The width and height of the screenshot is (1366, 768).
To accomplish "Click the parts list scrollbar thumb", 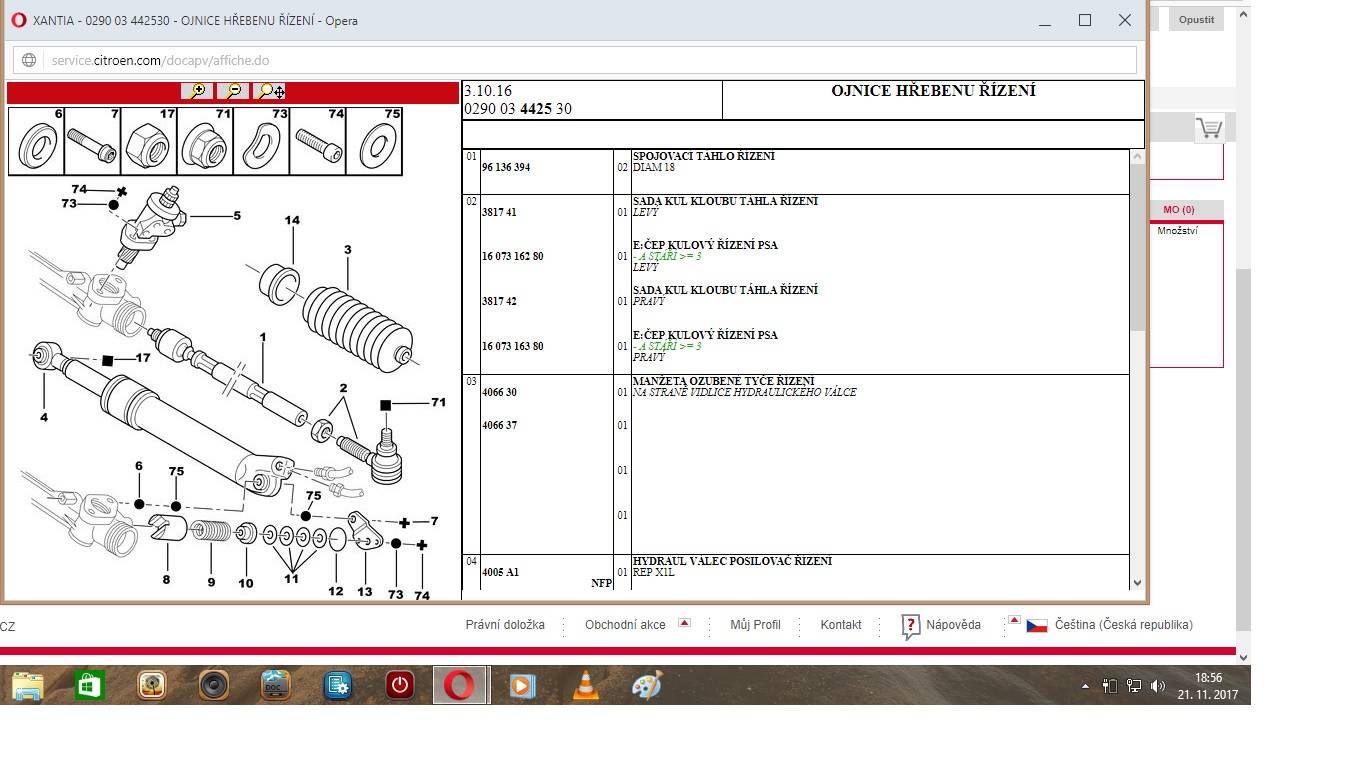I will 1137,248.
